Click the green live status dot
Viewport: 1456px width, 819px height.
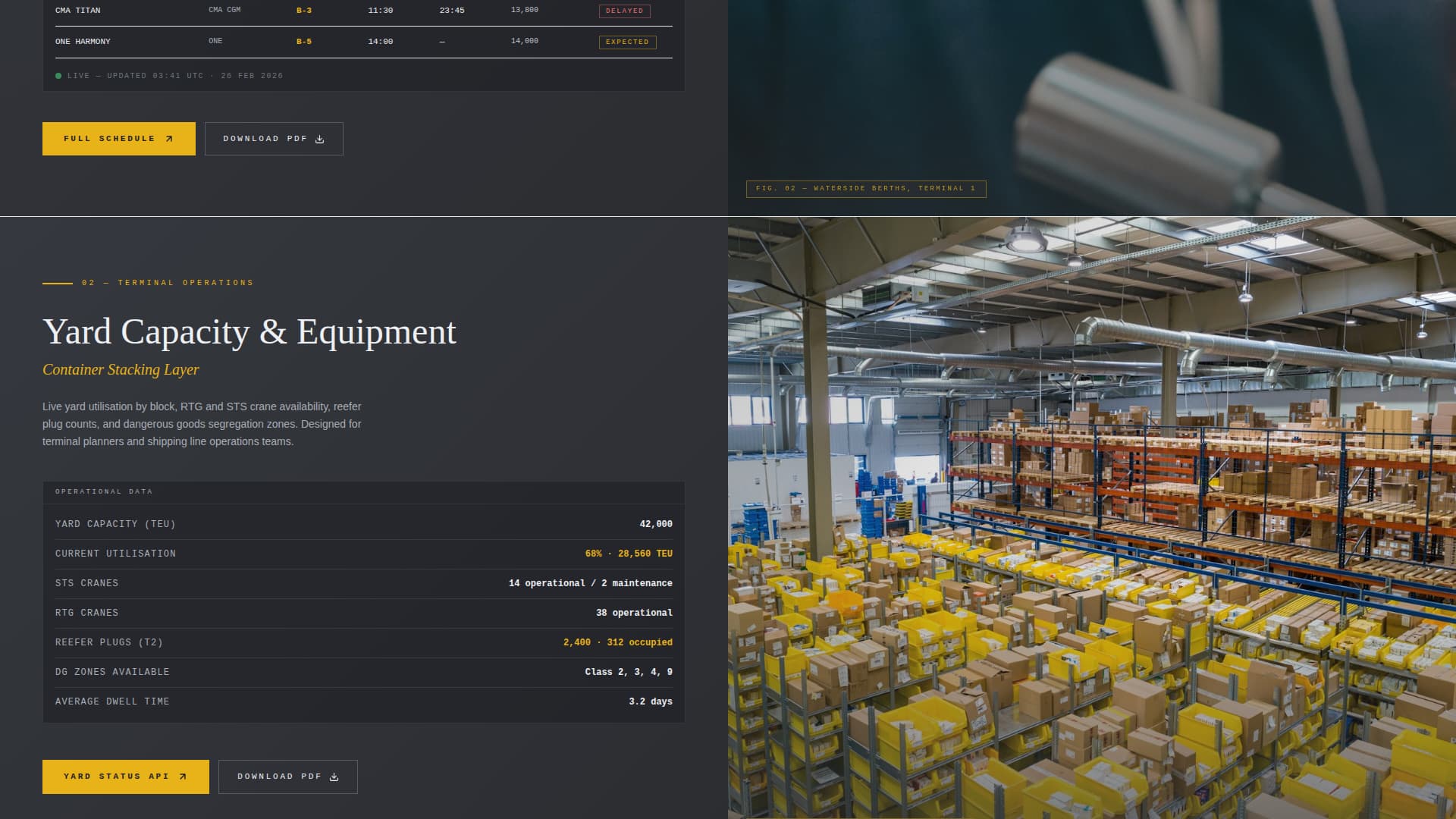click(x=58, y=76)
